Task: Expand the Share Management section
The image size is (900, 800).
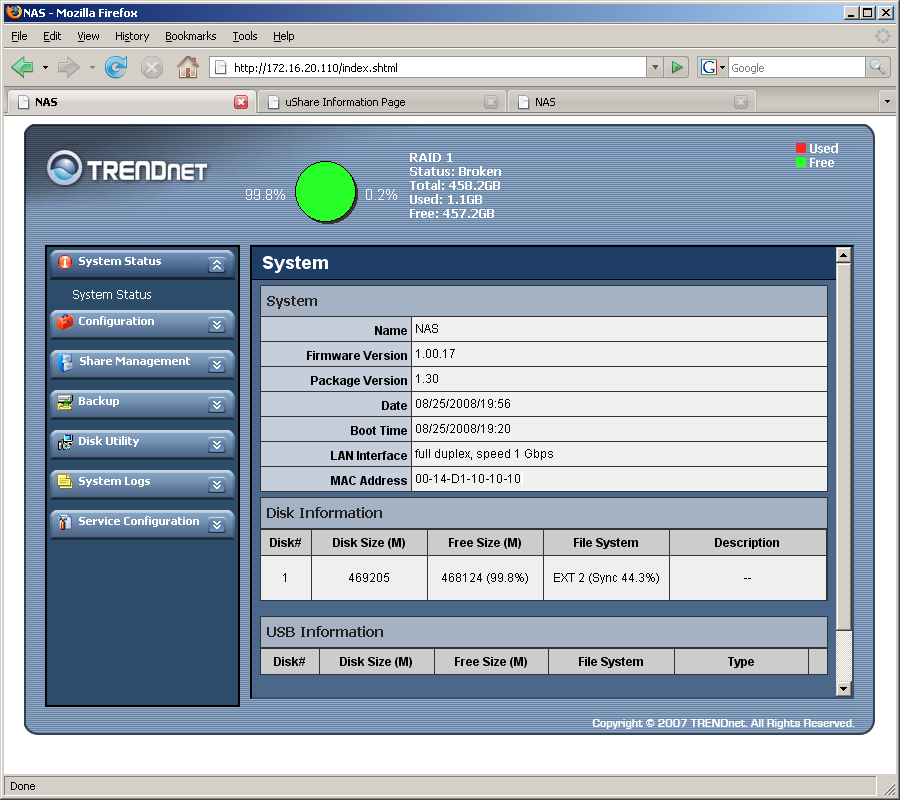Action: 216,365
